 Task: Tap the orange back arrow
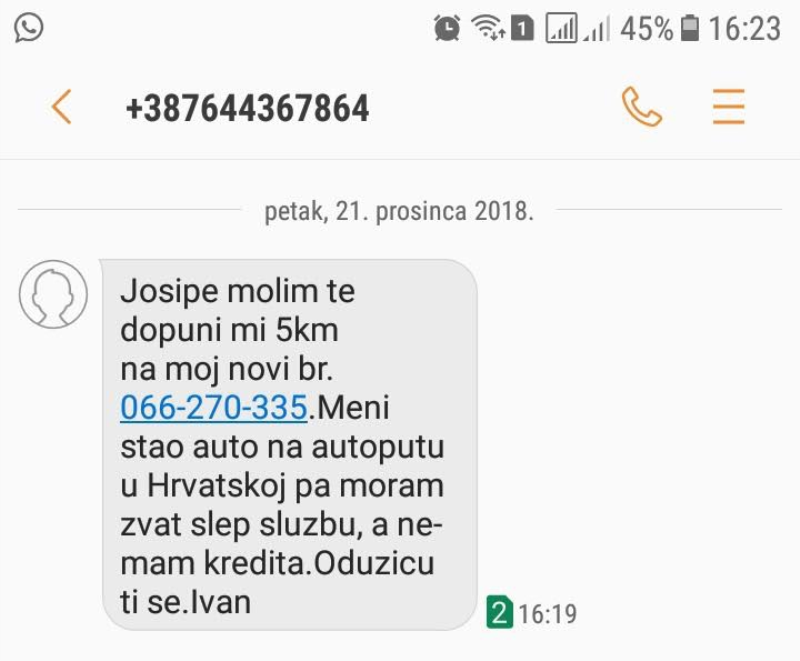pos(62,107)
